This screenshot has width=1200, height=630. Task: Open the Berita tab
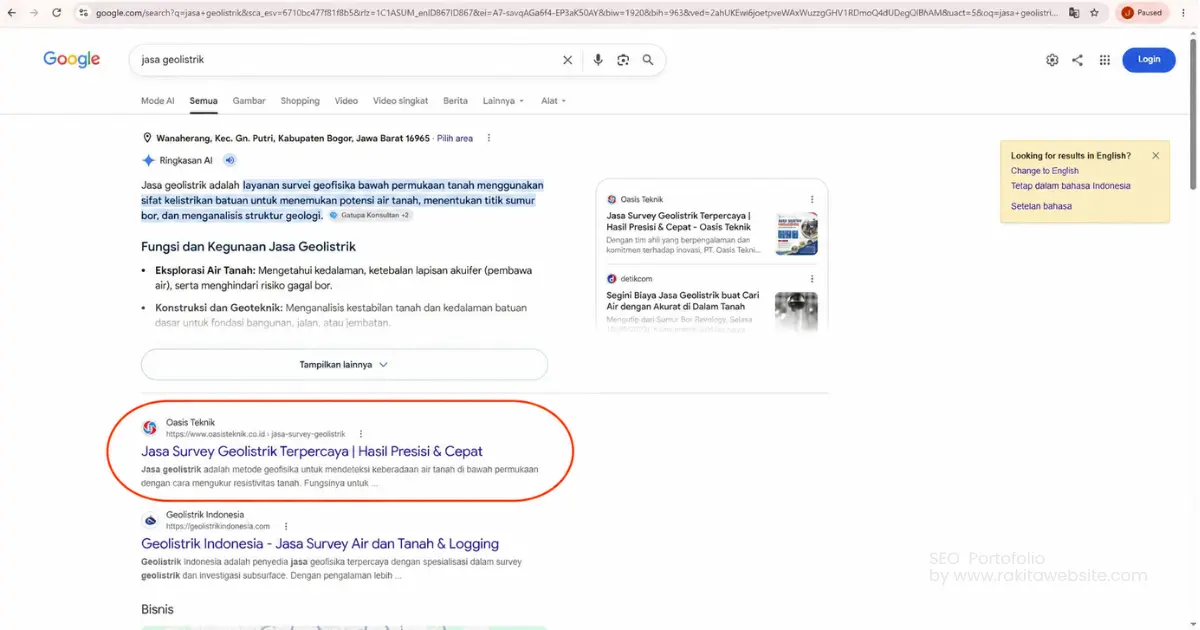(455, 101)
